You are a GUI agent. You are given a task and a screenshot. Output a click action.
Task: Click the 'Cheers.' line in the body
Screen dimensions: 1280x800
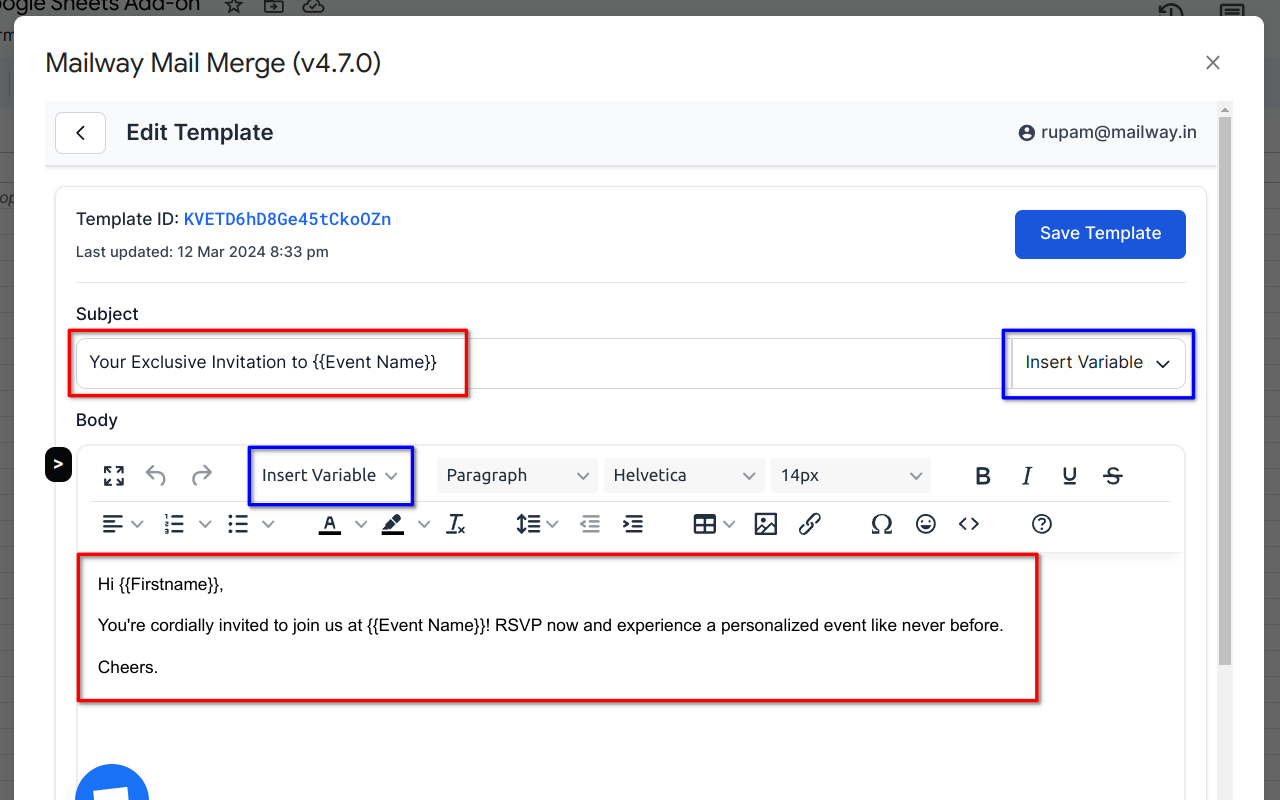tap(128, 667)
